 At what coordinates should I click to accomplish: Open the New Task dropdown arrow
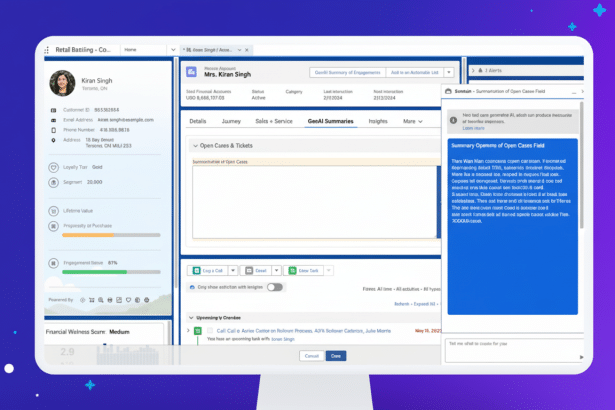(329, 271)
